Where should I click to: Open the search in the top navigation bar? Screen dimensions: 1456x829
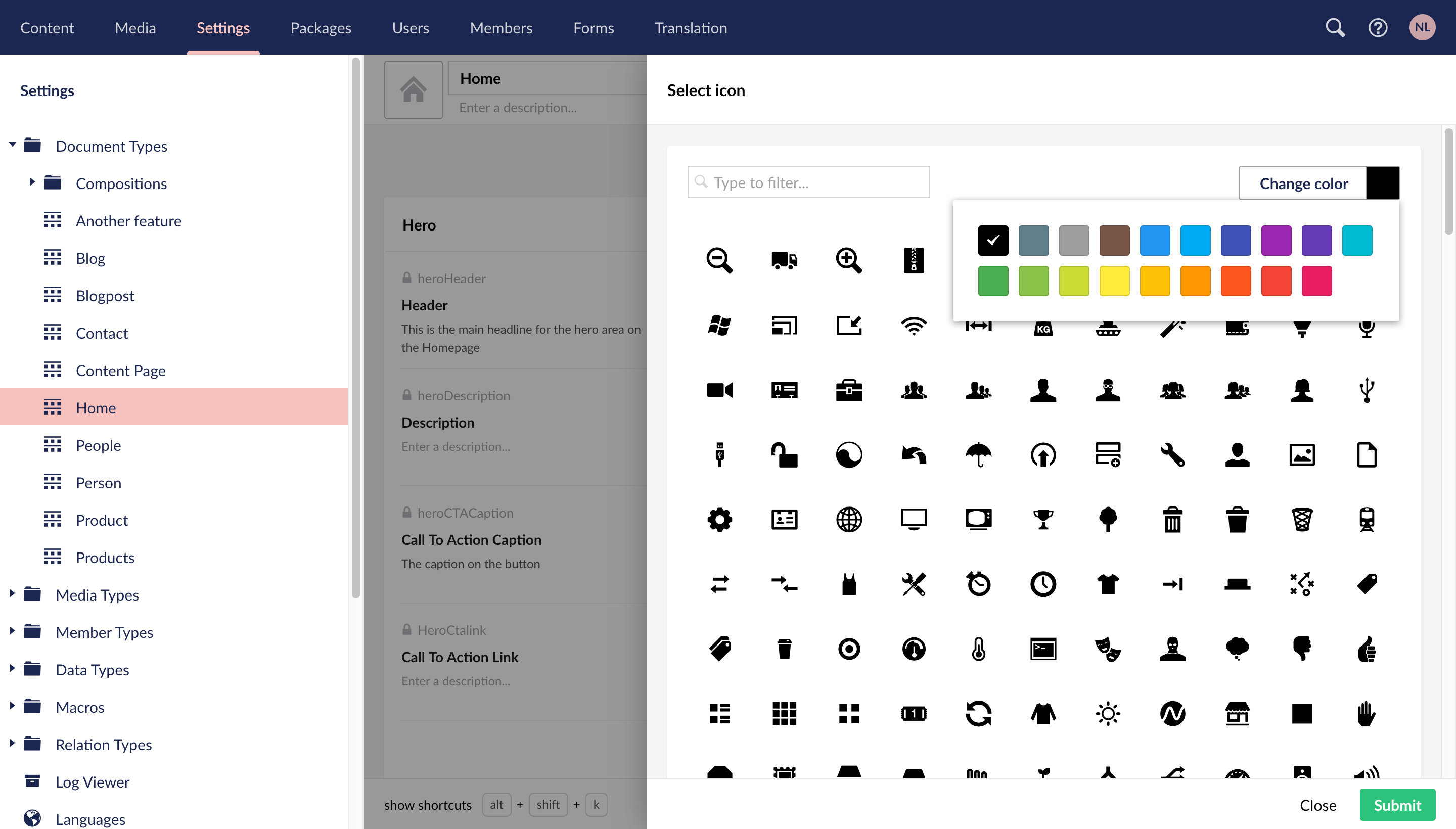point(1335,27)
